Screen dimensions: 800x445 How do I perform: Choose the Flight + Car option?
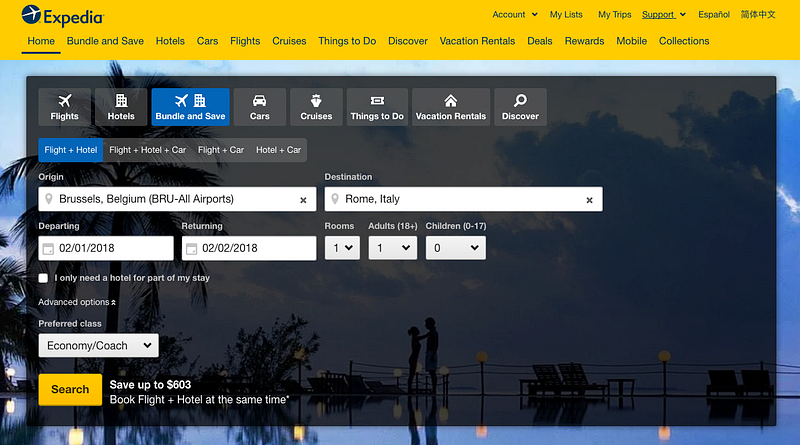(221, 150)
